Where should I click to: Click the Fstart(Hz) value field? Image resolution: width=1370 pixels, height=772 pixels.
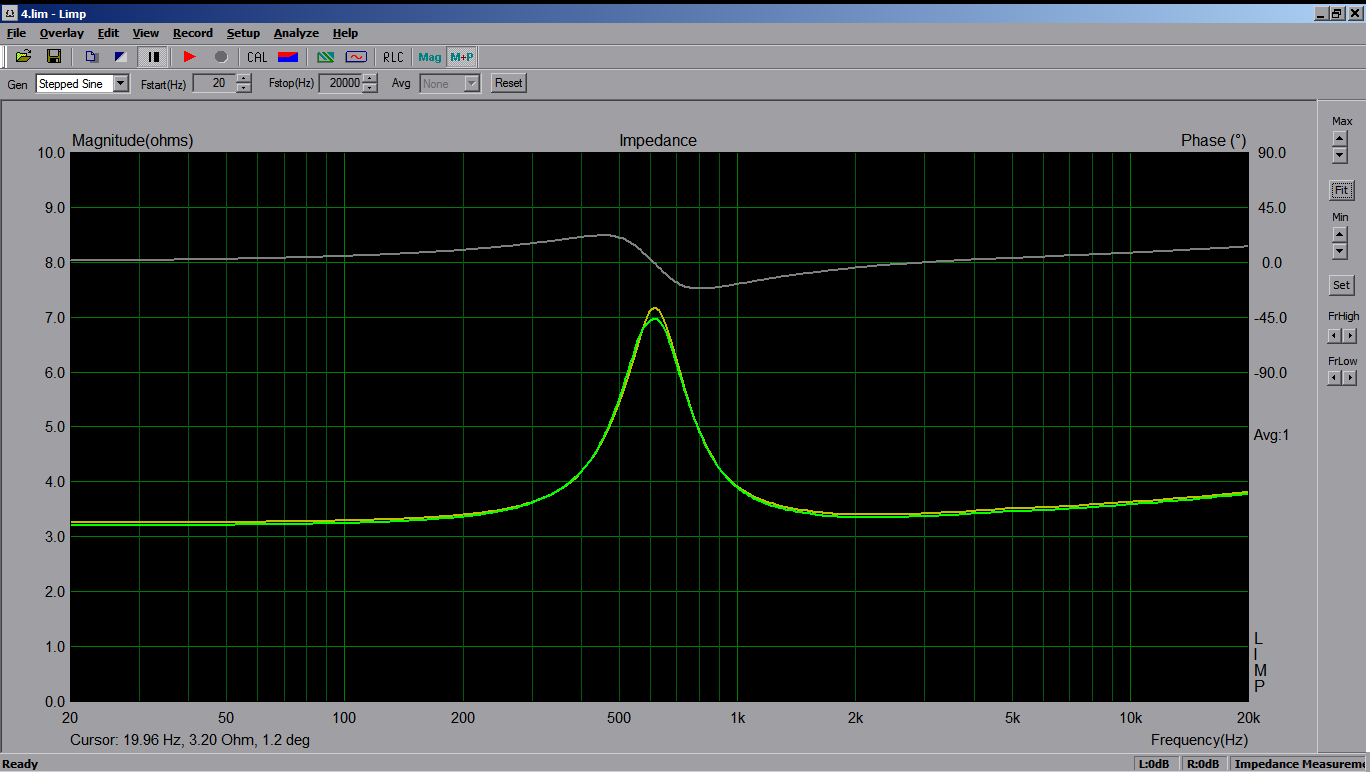[214, 84]
